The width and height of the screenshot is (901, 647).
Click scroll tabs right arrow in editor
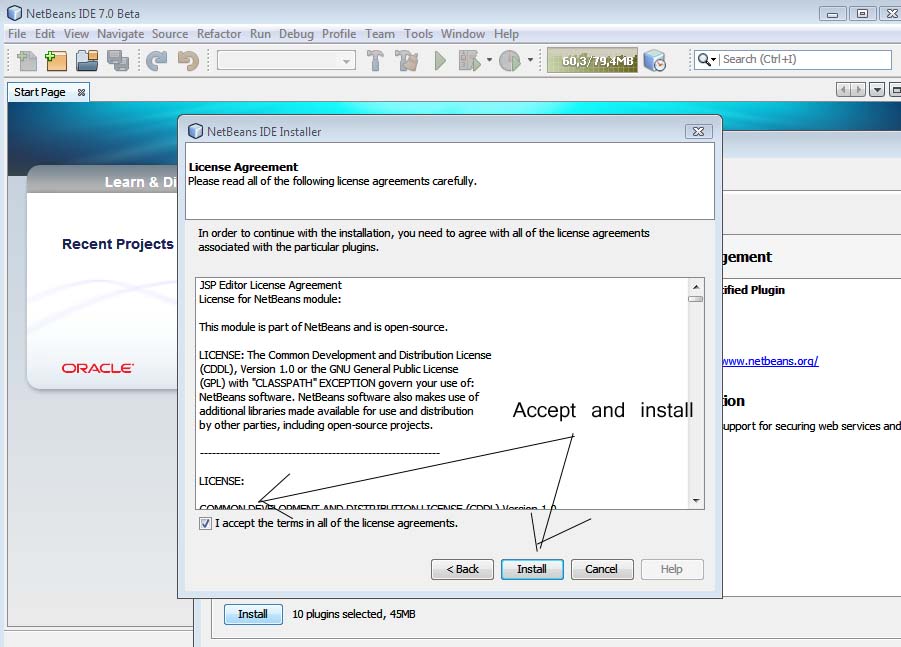857,90
